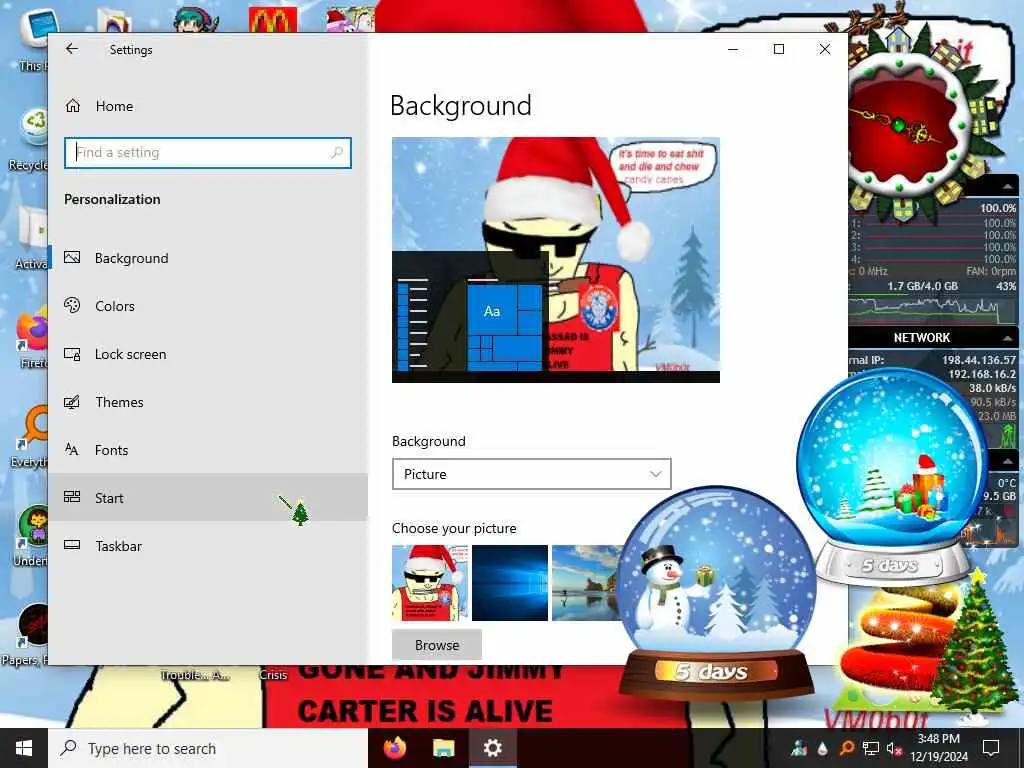Choose the Windows 10 blue logo wallpaper thumbnail
This screenshot has width=1024, height=768.
(510, 583)
